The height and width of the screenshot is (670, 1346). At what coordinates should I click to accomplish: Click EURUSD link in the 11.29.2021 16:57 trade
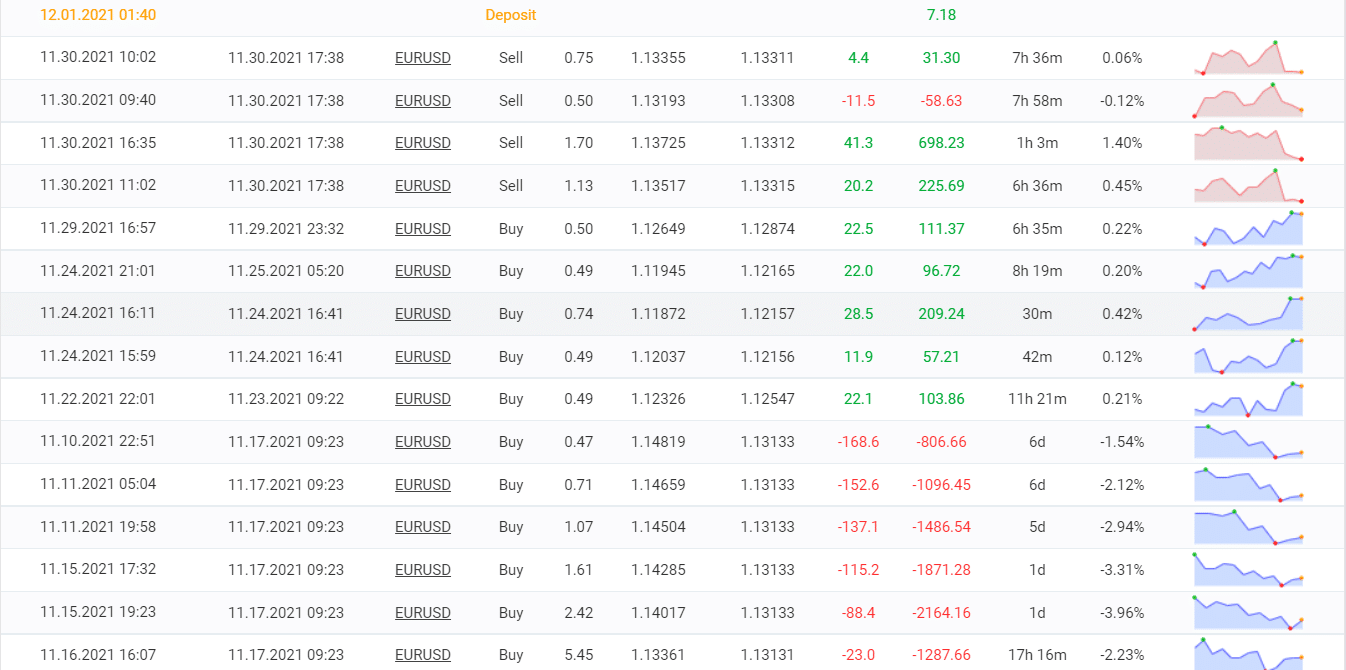(x=422, y=229)
